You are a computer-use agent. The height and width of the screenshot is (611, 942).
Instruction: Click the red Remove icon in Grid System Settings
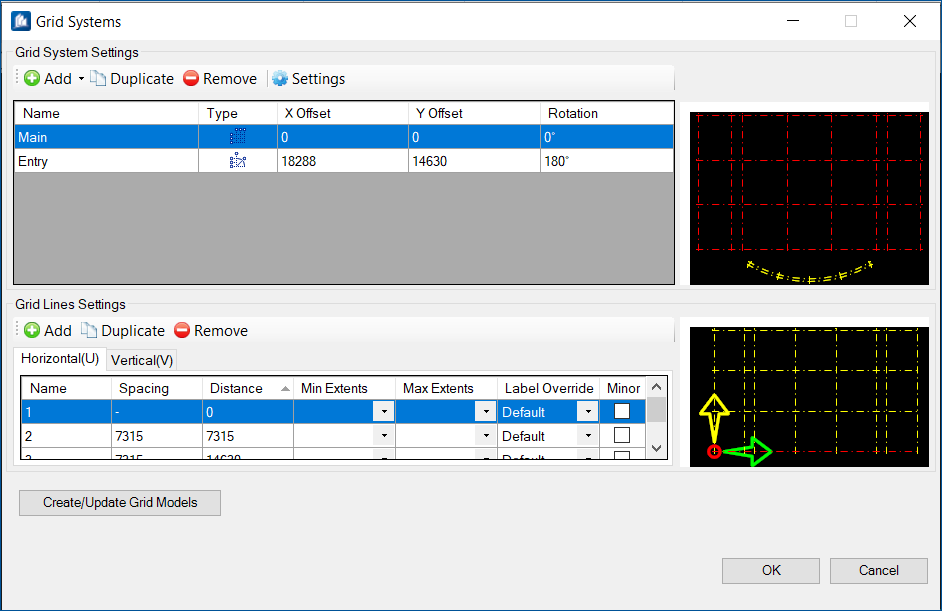coord(191,79)
